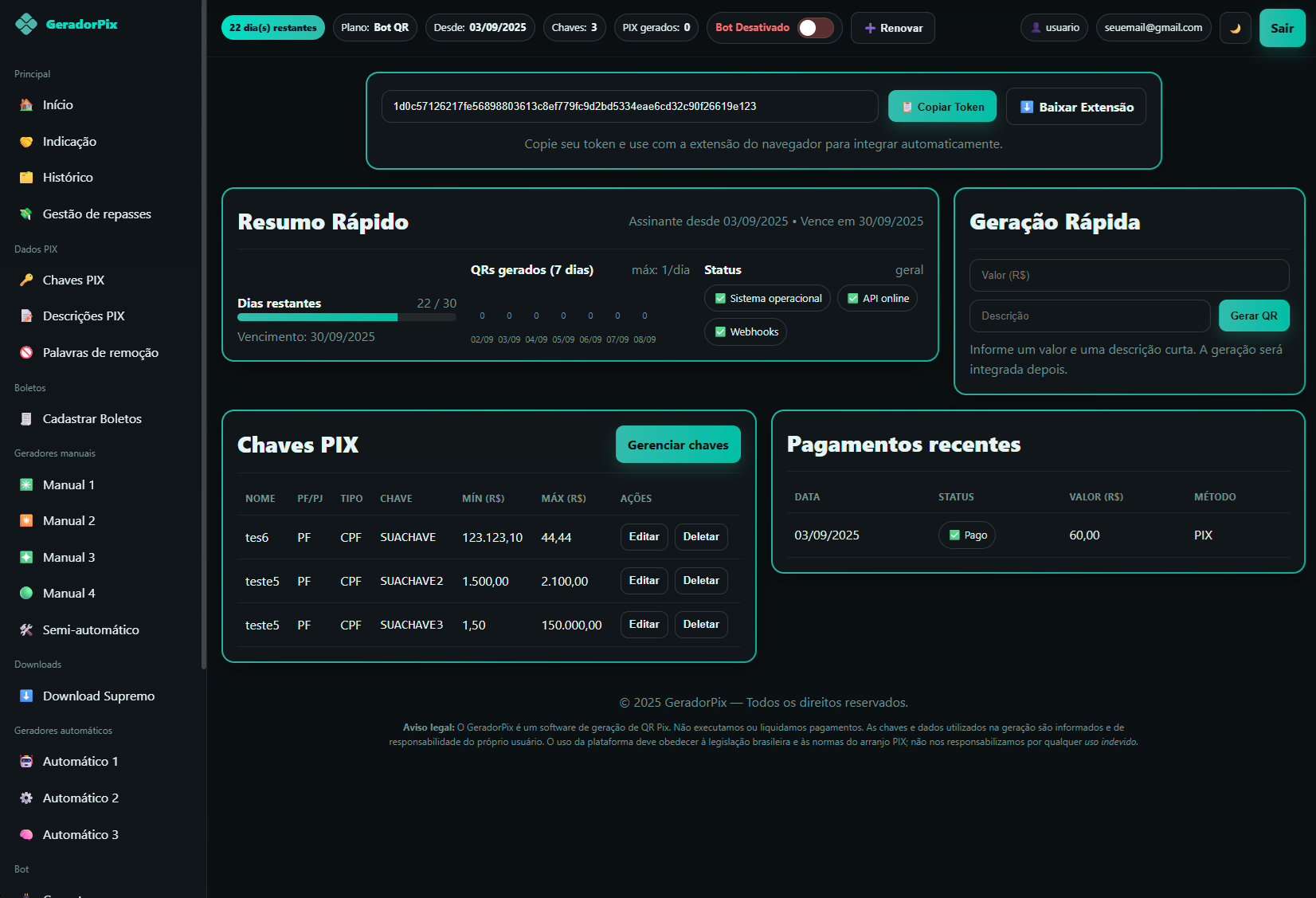The width and height of the screenshot is (1316, 898).
Task: Click the Webhooks status checkbox
Action: [720, 332]
